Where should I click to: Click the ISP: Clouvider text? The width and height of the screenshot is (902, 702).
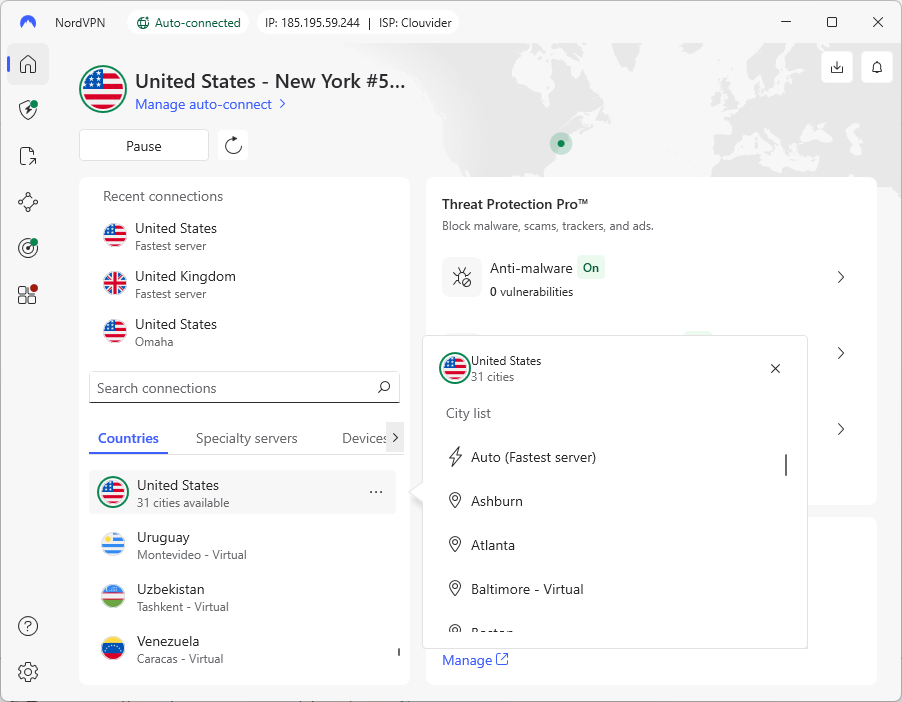[x=415, y=23]
